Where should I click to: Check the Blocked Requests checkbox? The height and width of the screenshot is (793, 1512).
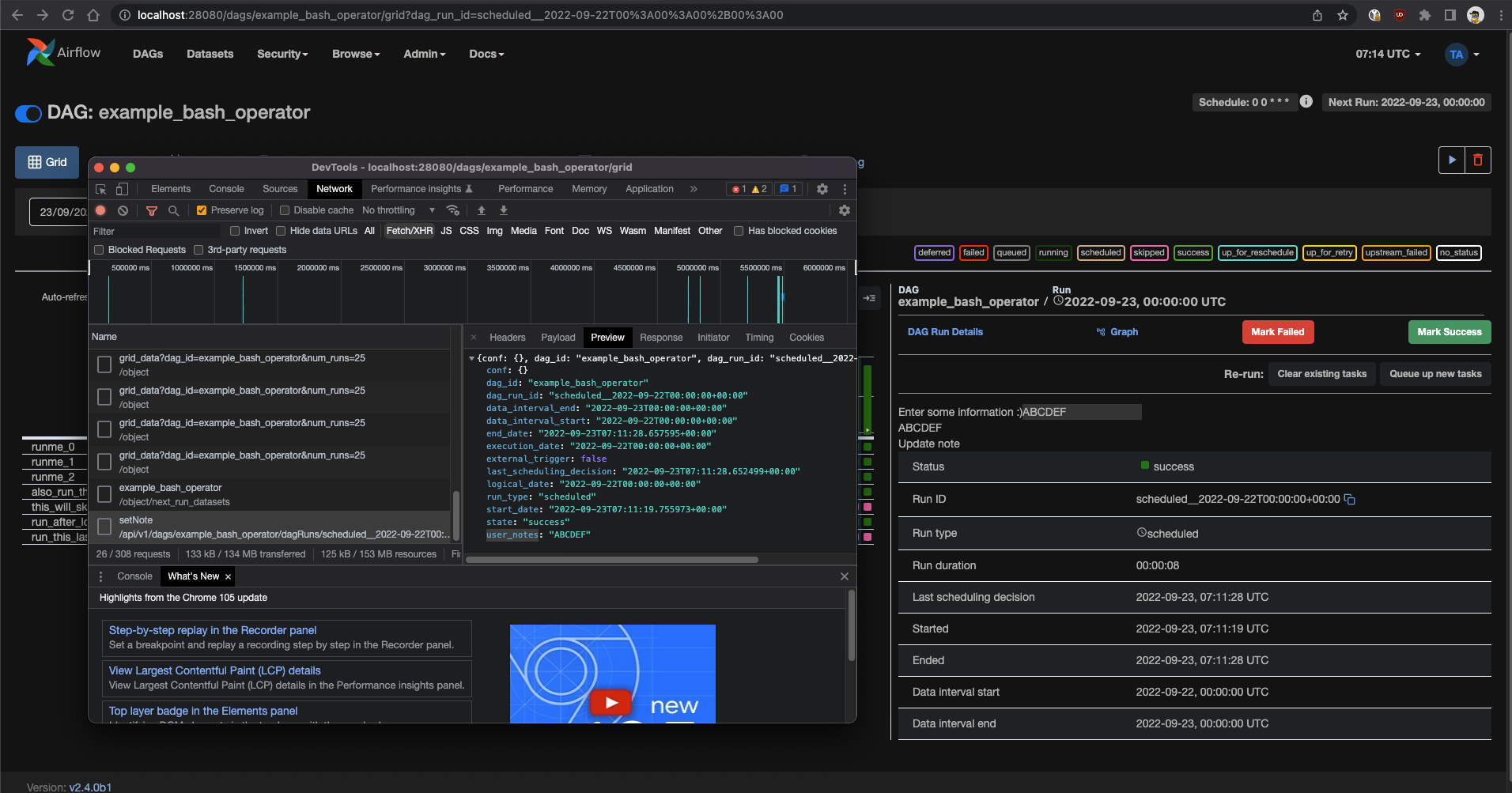(x=99, y=250)
